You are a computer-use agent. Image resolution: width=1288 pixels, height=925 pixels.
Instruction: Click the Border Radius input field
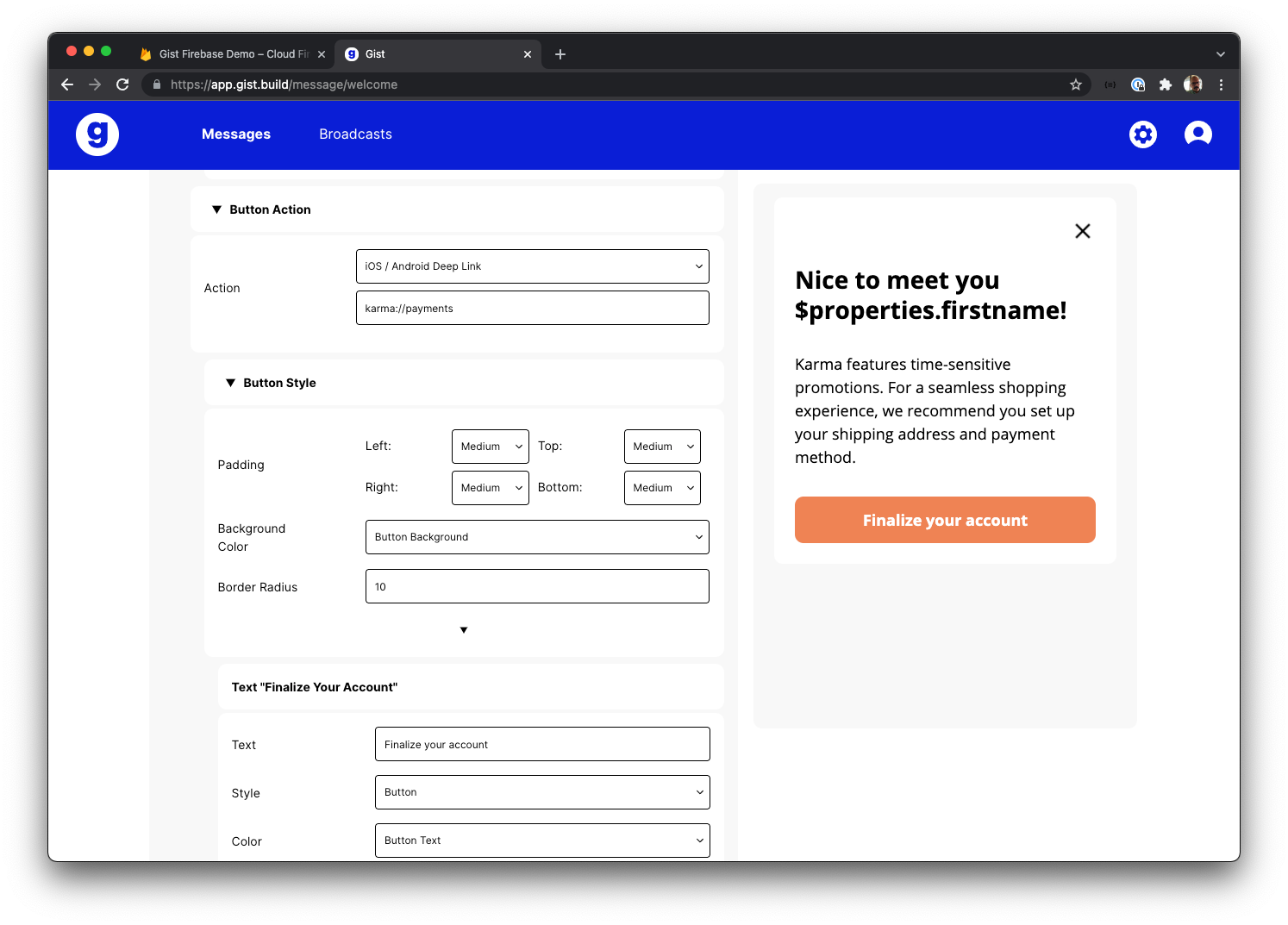[537, 586]
